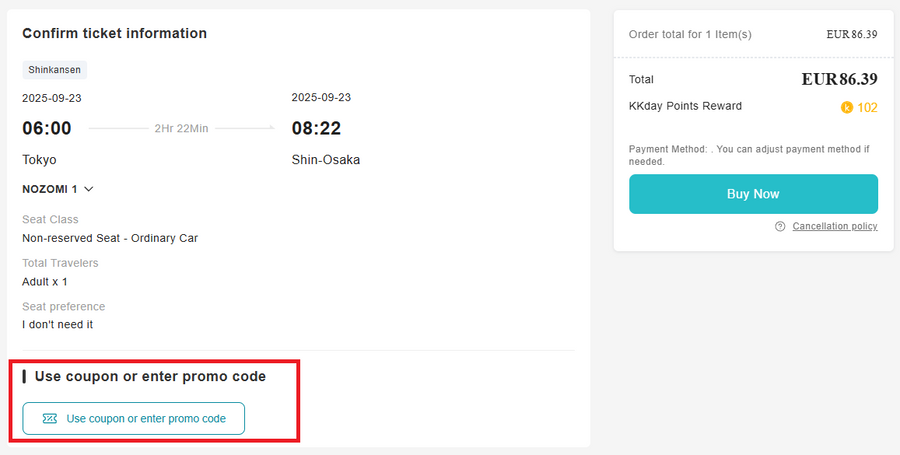Open the Cancellation policy link
This screenshot has height=455, width=900.
(x=834, y=226)
